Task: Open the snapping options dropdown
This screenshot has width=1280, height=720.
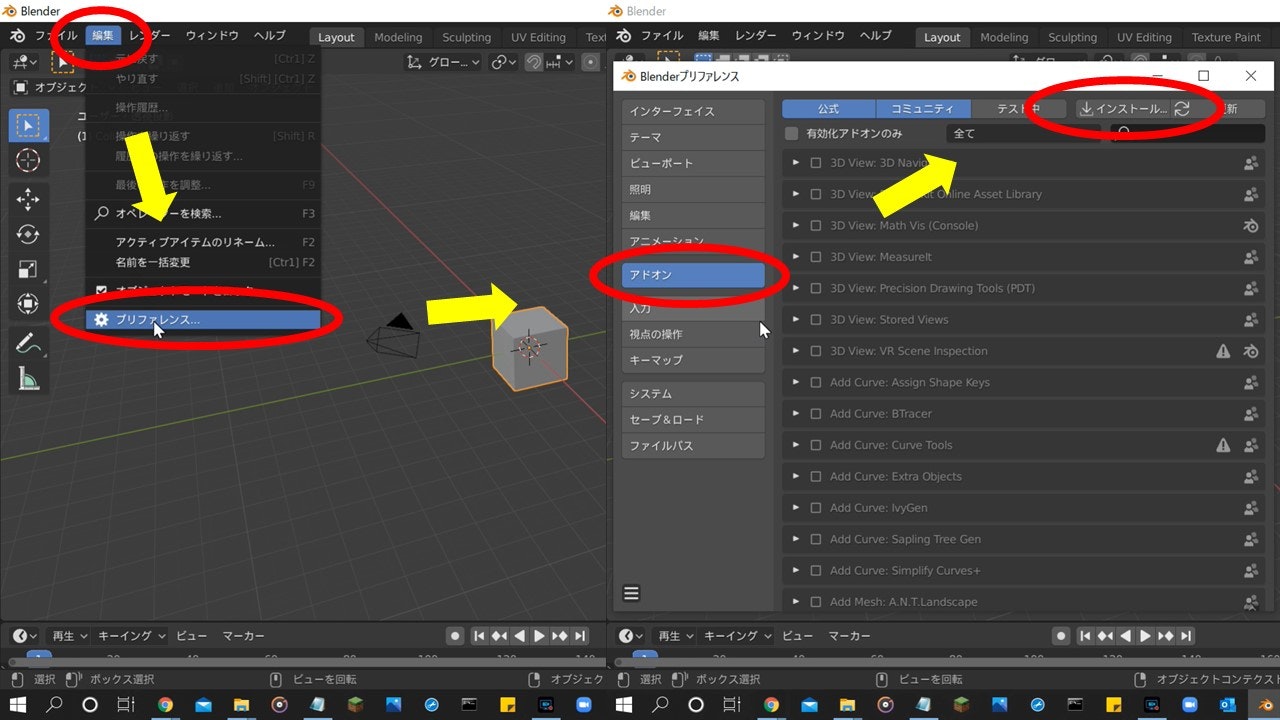Action: click(560, 62)
